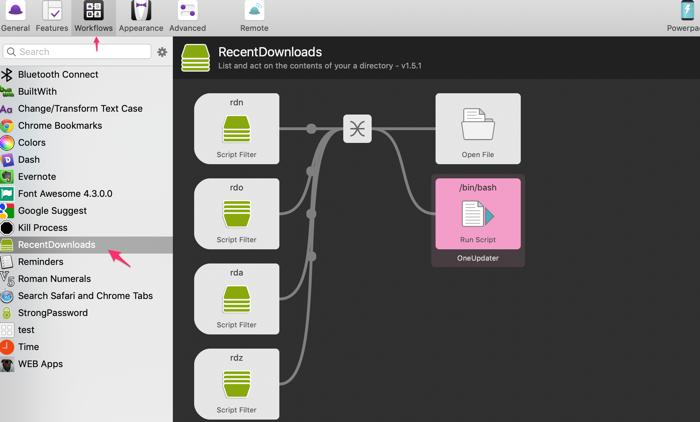The height and width of the screenshot is (422, 700).
Task: Click the RecentDownloads header icon
Action: click(196, 58)
